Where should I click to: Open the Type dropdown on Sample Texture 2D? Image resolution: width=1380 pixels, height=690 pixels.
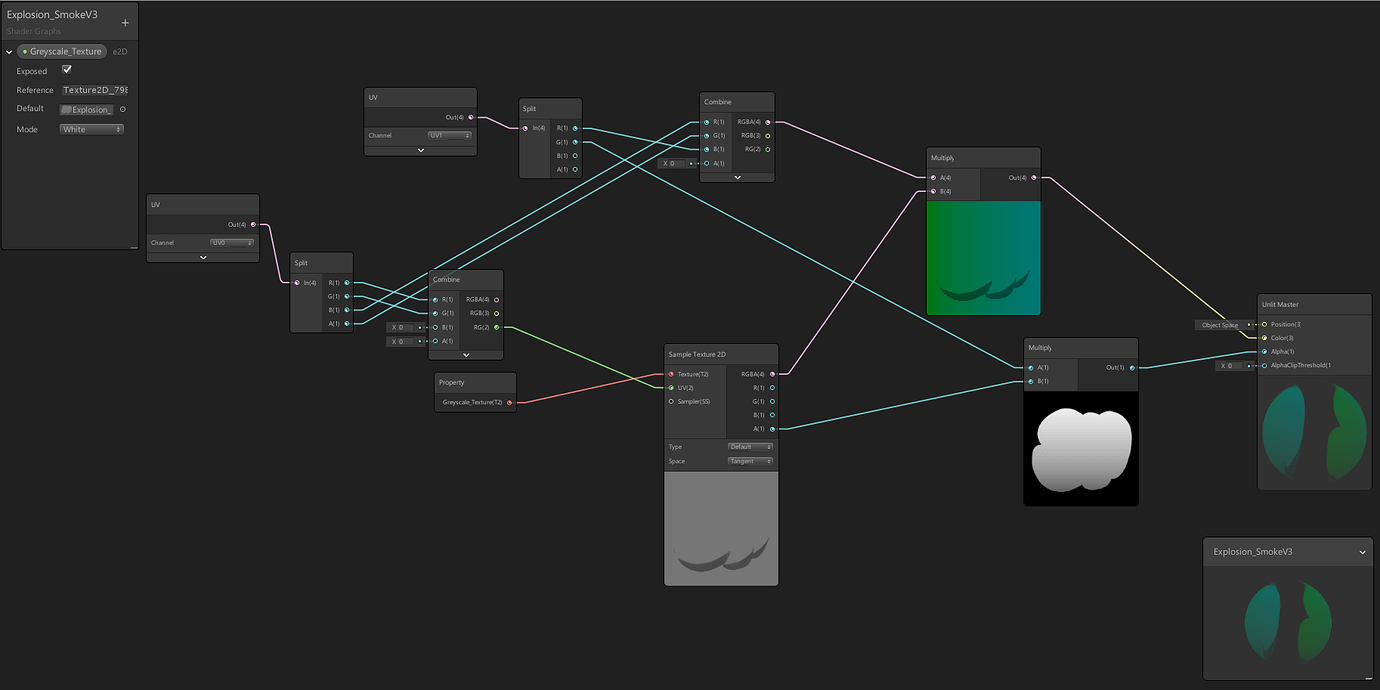click(x=750, y=447)
